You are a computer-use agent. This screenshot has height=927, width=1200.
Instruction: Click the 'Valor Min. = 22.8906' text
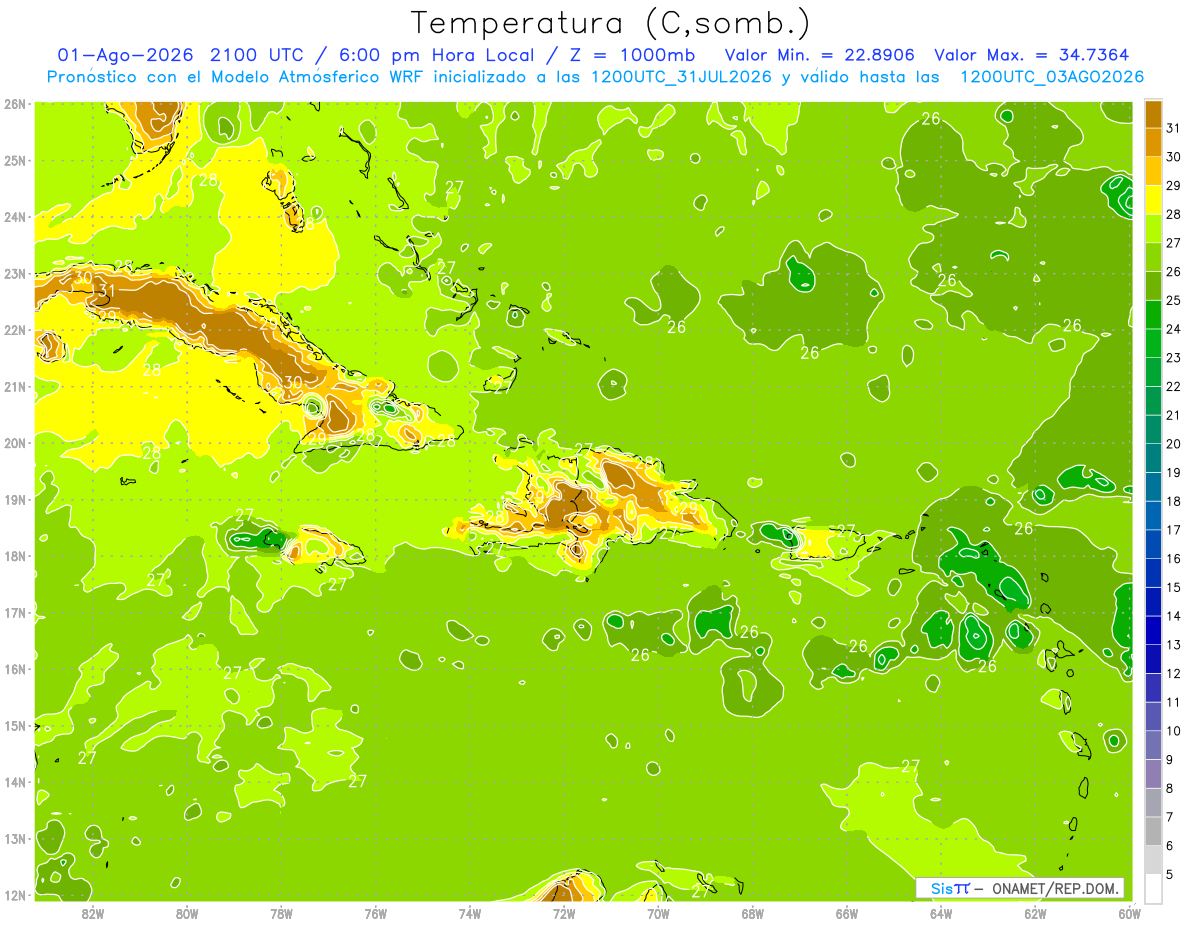[822, 55]
